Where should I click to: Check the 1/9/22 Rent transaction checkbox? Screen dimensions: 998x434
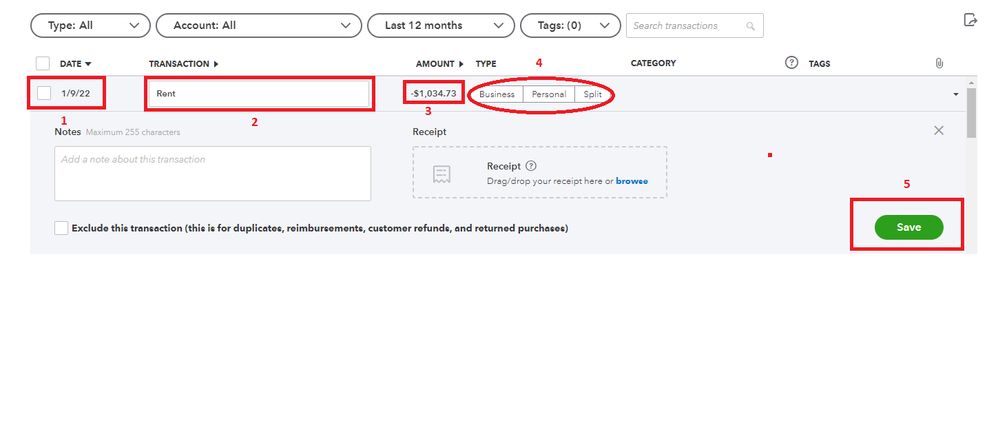tap(44, 93)
